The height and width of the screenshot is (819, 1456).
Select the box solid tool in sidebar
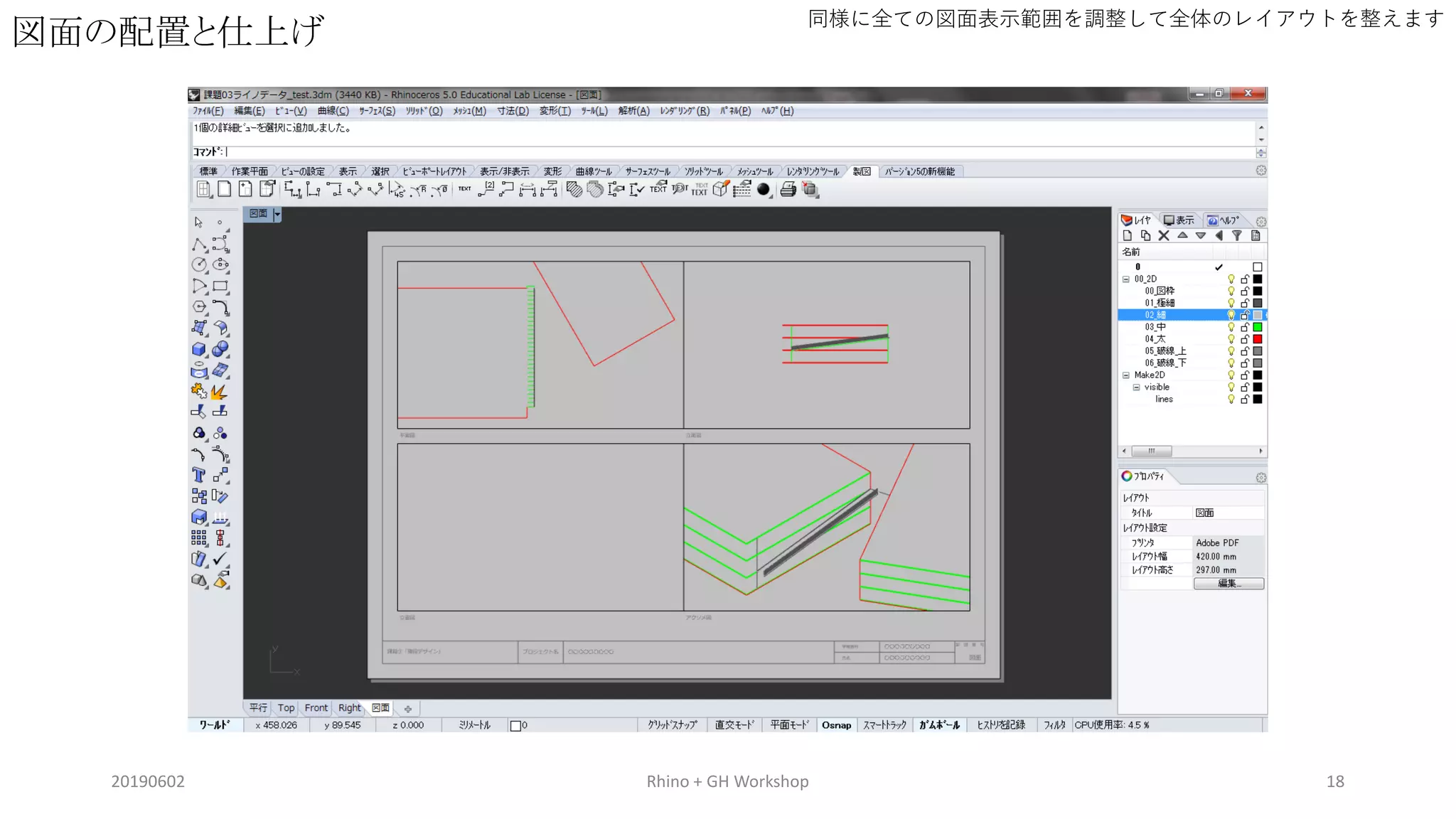pos(199,349)
